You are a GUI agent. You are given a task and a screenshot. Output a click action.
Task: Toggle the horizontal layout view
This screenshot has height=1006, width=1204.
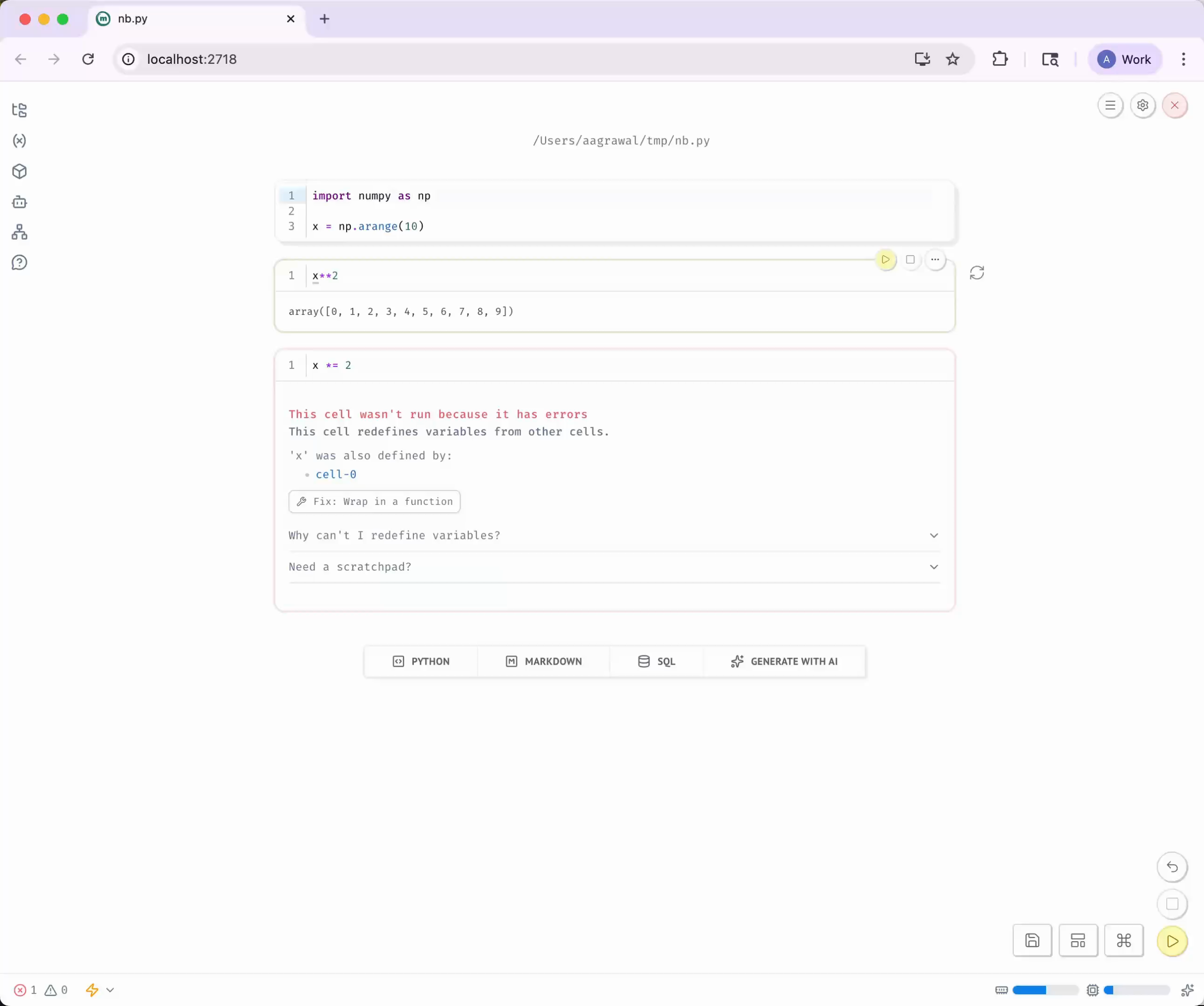[x=1078, y=940]
